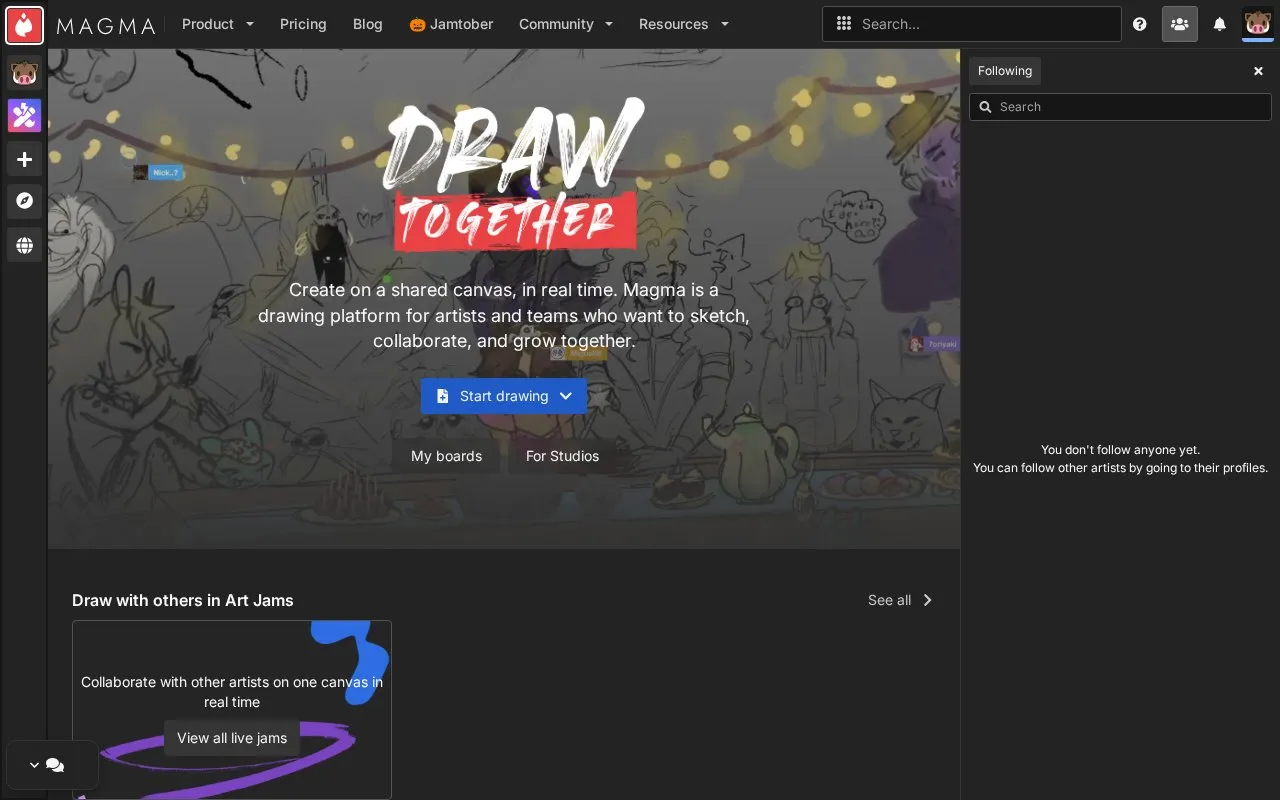This screenshot has width=1280, height=800.
Task: Expand the Resources dropdown menu
Action: 684,24
